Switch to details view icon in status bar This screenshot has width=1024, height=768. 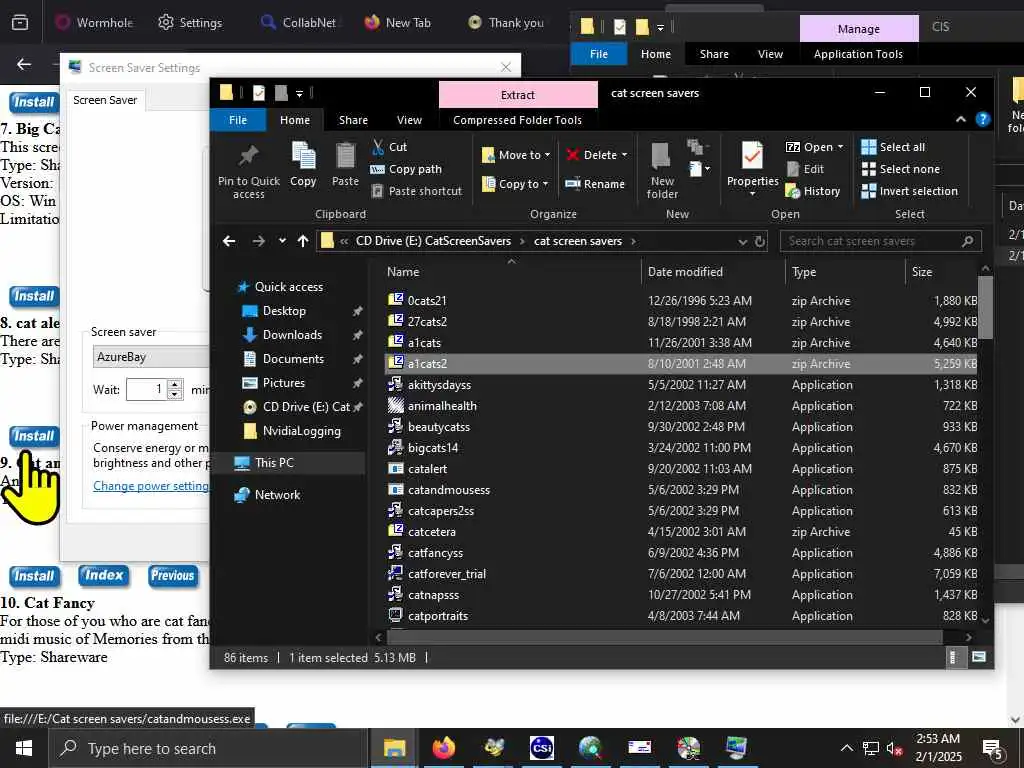pos(953,657)
